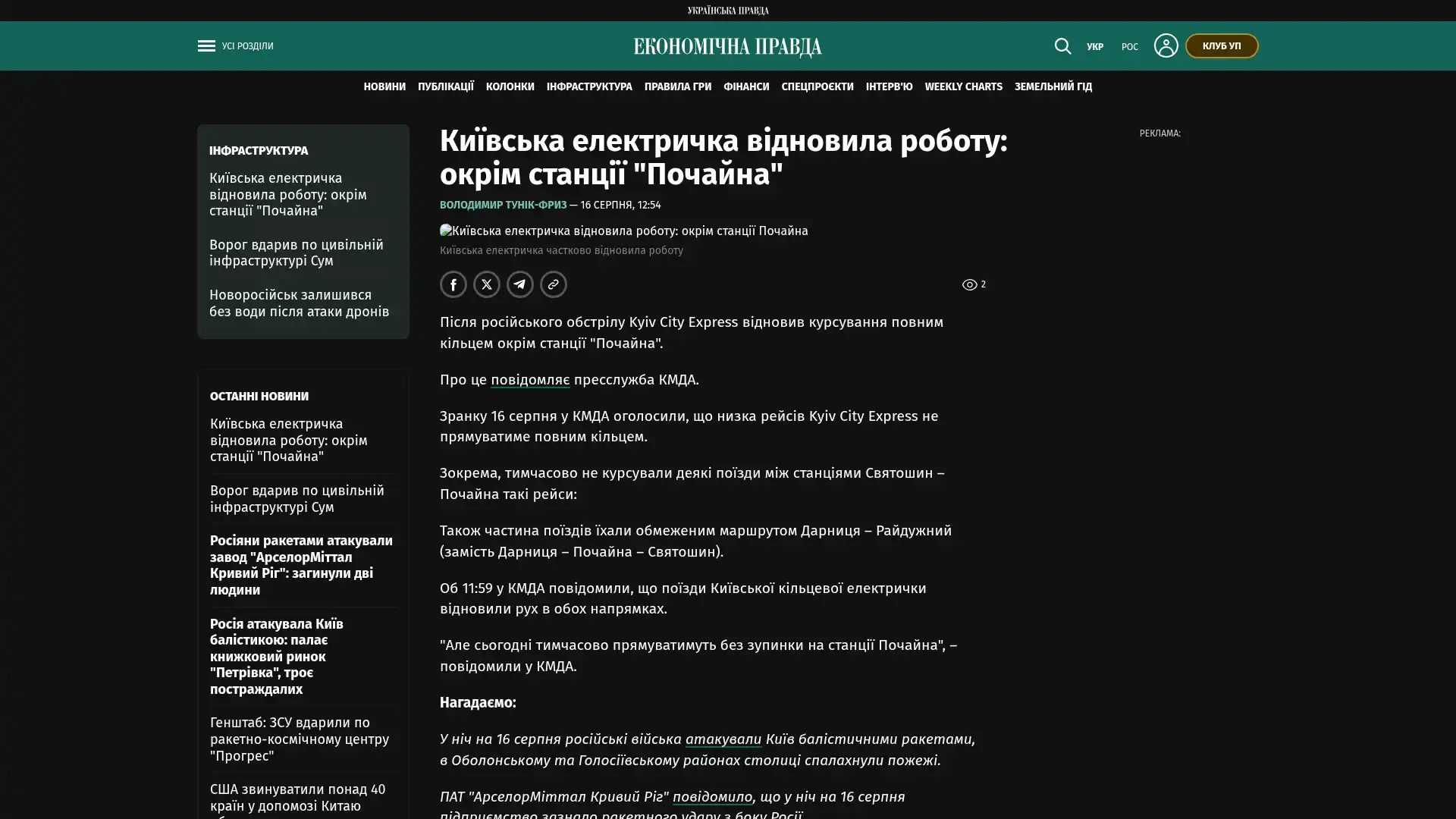This screenshot has width=1456, height=819.
Task: Open the Публікації section
Action: click(x=446, y=86)
